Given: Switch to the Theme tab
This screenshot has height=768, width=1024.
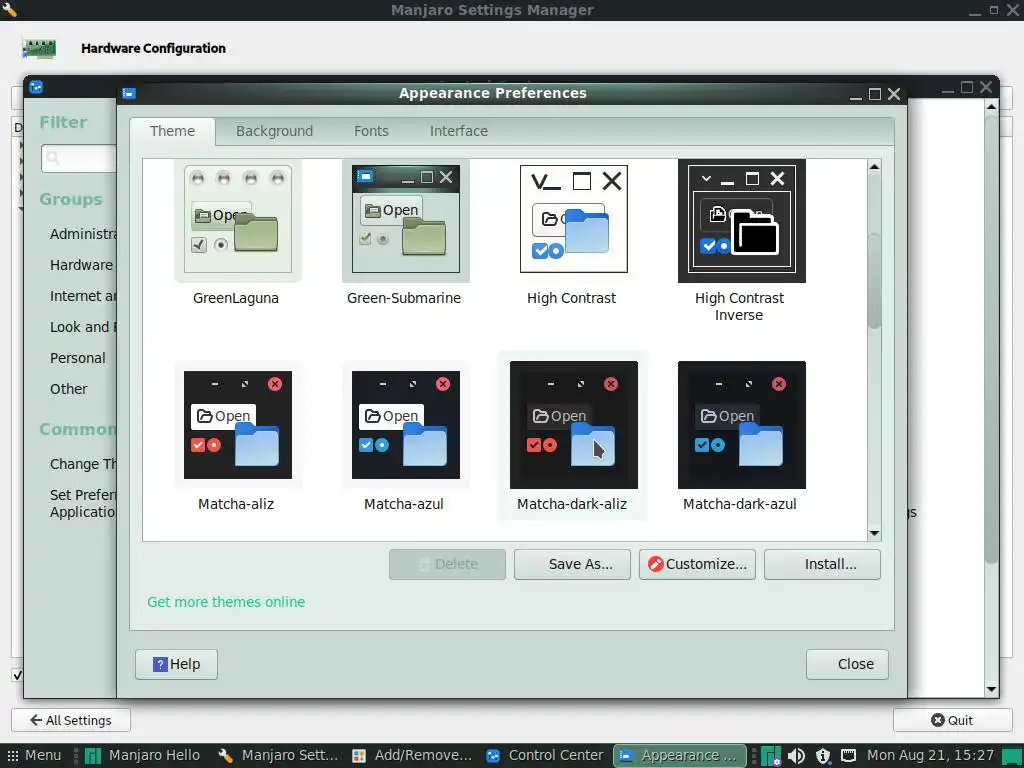Looking at the screenshot, I should click(x=172, y=131).
